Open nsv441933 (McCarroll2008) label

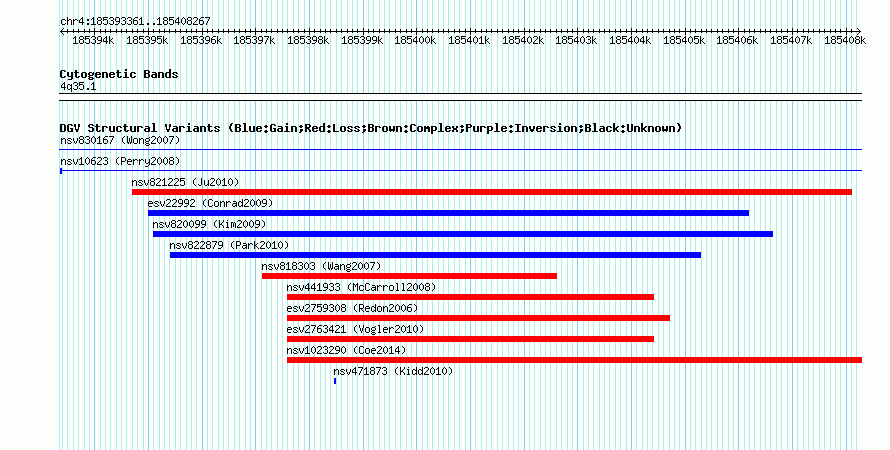click(362, 287)
